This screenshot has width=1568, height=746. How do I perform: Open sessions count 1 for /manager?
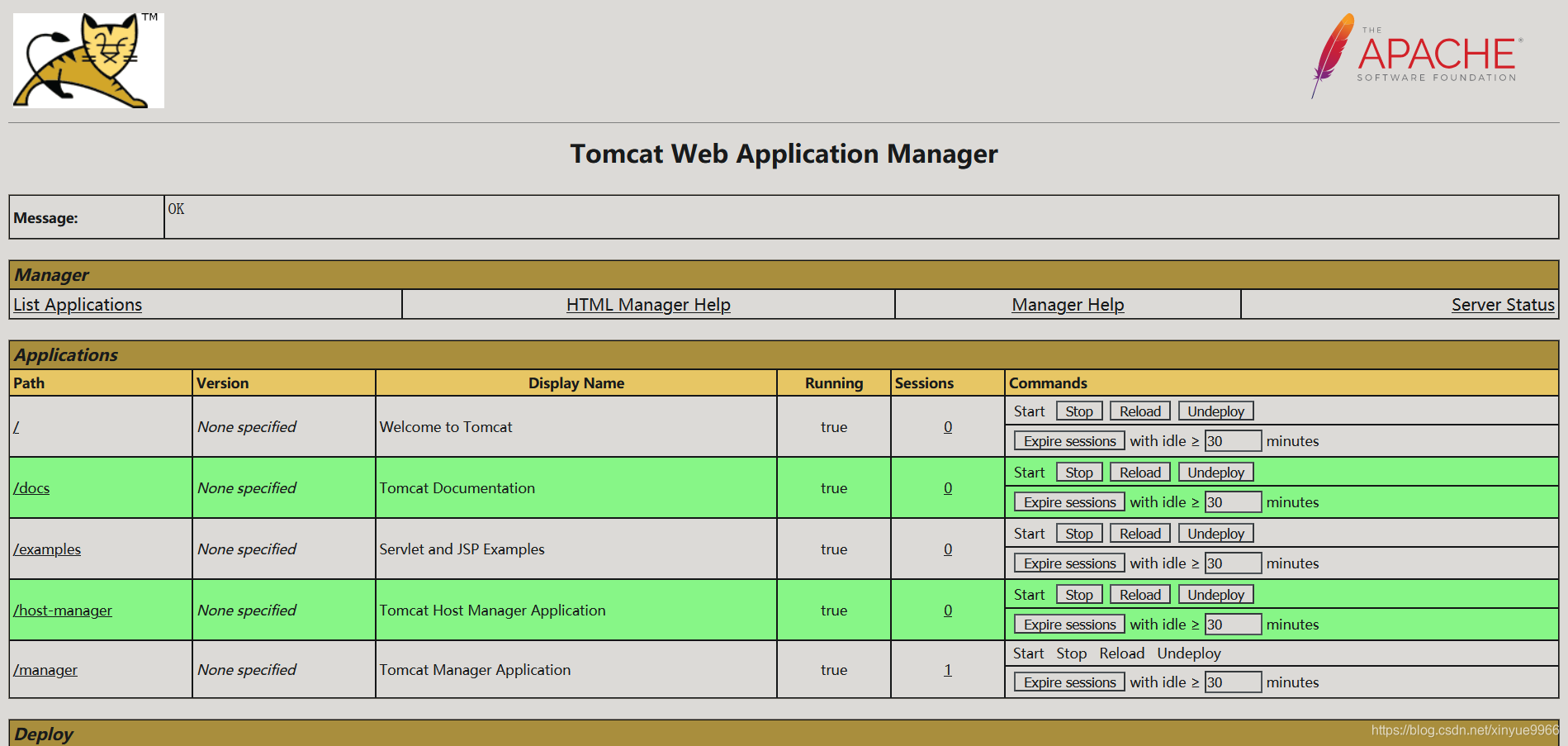tap(948, 670)
